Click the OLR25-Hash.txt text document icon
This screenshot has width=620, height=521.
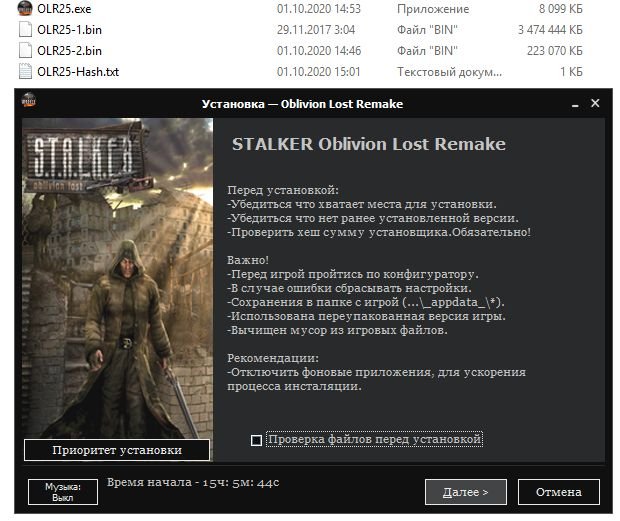[x=25, y=71]
